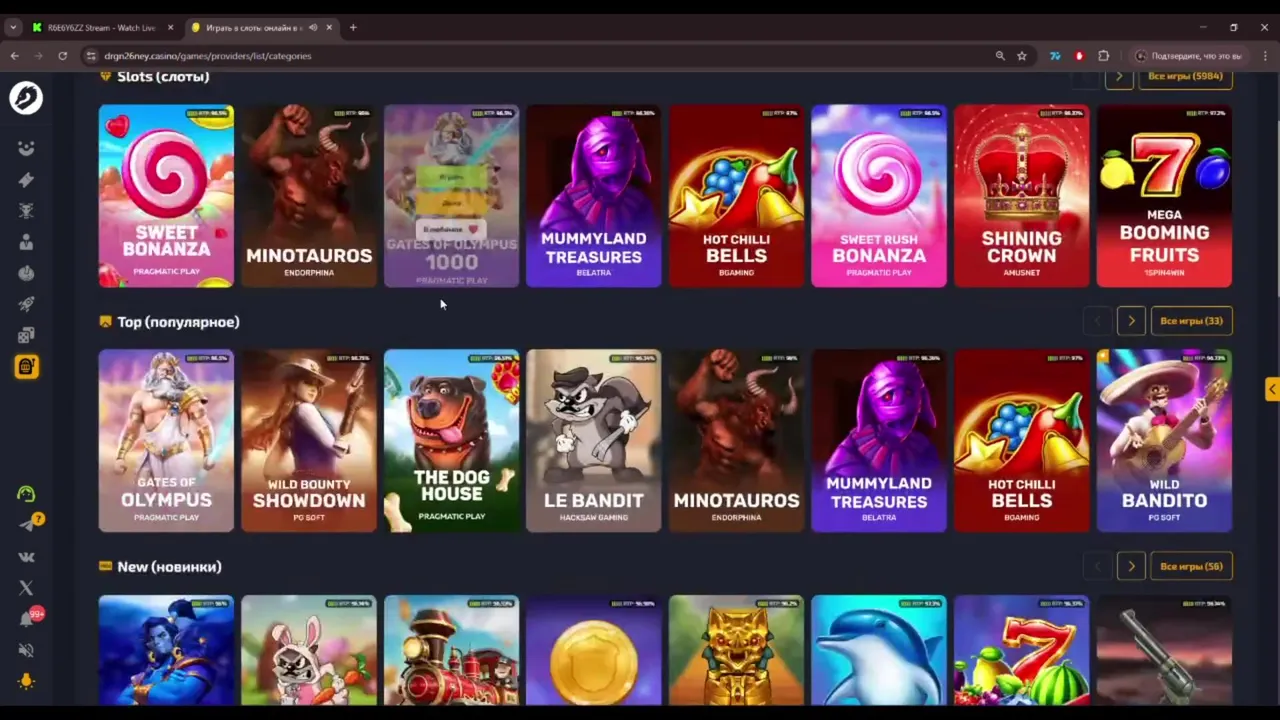The height and width of the screenshot is (720, 1280).
Task: Open the joker face icon in the sidebar
Action: (x=26, y=149)
